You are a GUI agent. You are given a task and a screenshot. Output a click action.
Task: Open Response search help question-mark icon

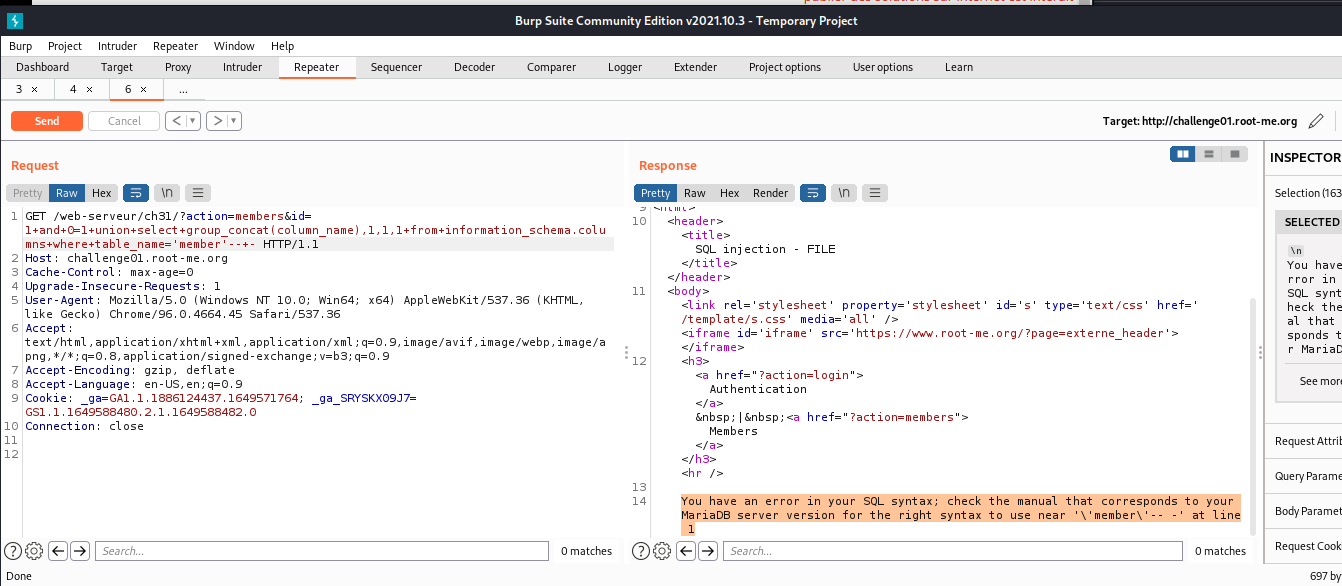pos(641,551)
